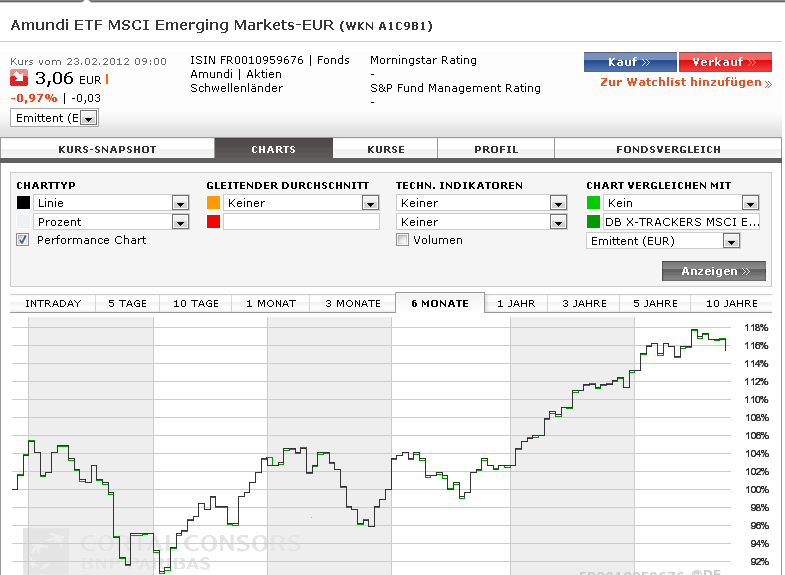
Task: Toggle the Performance Chart checkbox
Action: 23,240
